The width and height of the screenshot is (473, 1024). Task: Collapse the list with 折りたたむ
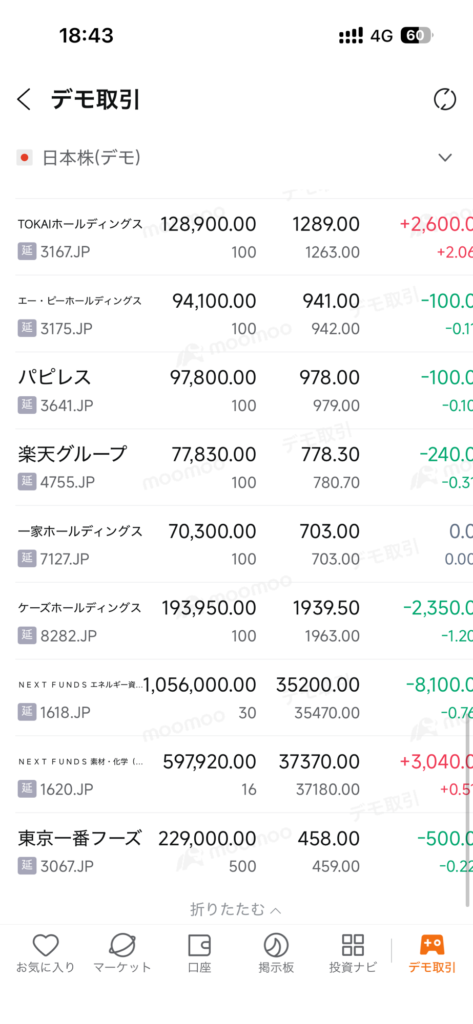pos(236,908)
